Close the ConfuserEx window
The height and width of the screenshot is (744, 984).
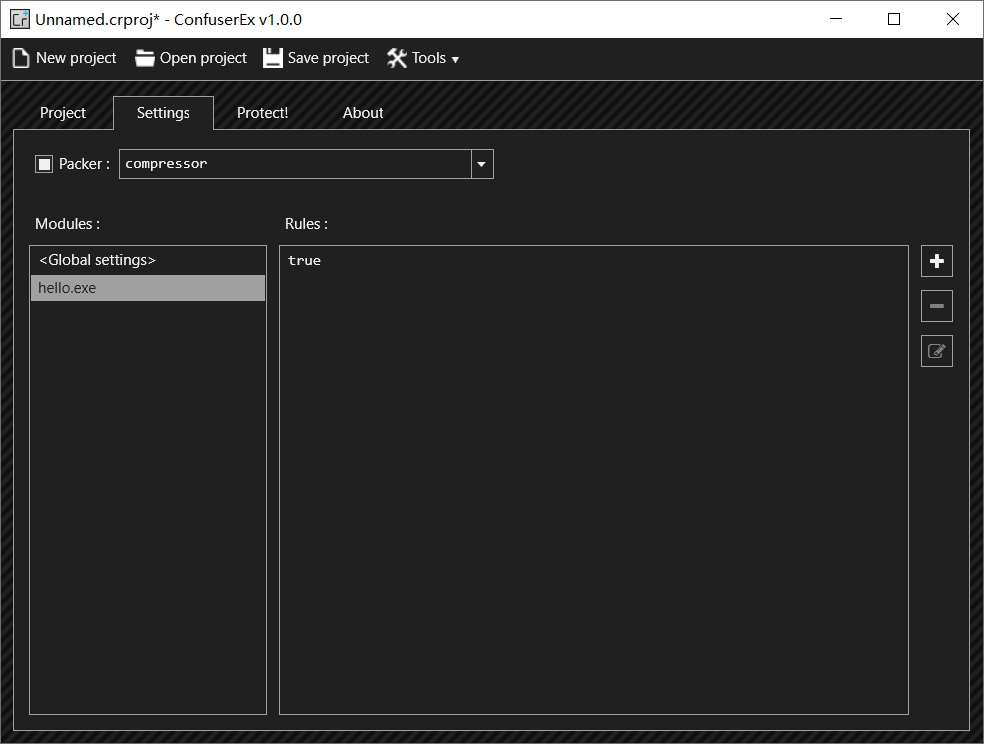tap(953, 19)
